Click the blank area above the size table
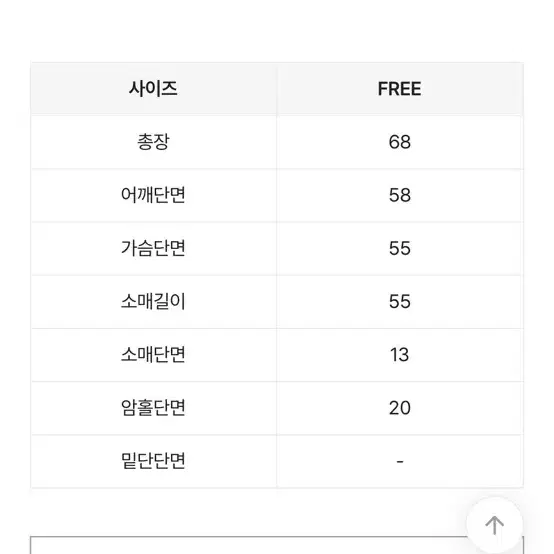Viewport: 554px width, 554px height. pyautogui.click(x=277, y=31)
